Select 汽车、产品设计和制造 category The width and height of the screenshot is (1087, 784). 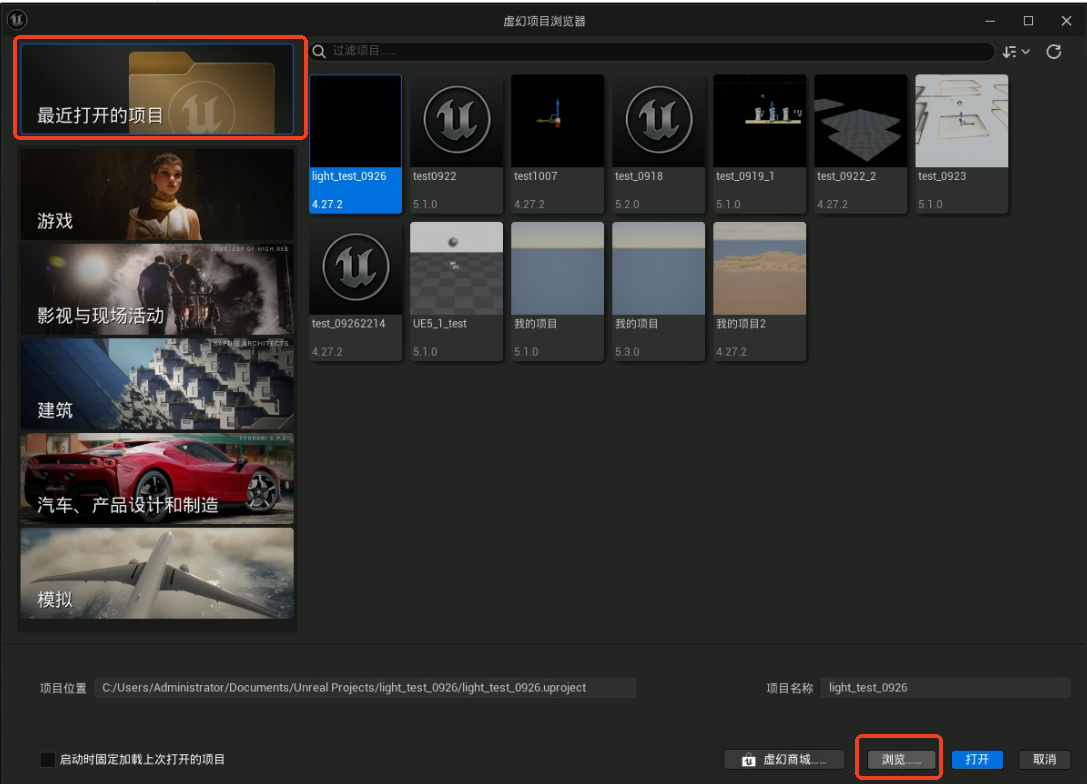[x=157, y=479]
